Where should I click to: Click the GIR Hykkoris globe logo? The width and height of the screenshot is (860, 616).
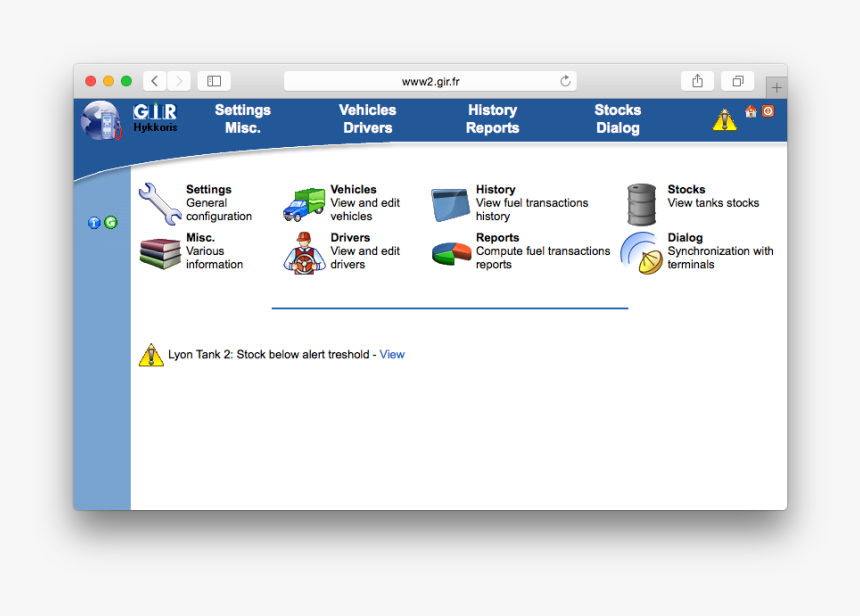[101, 120]
